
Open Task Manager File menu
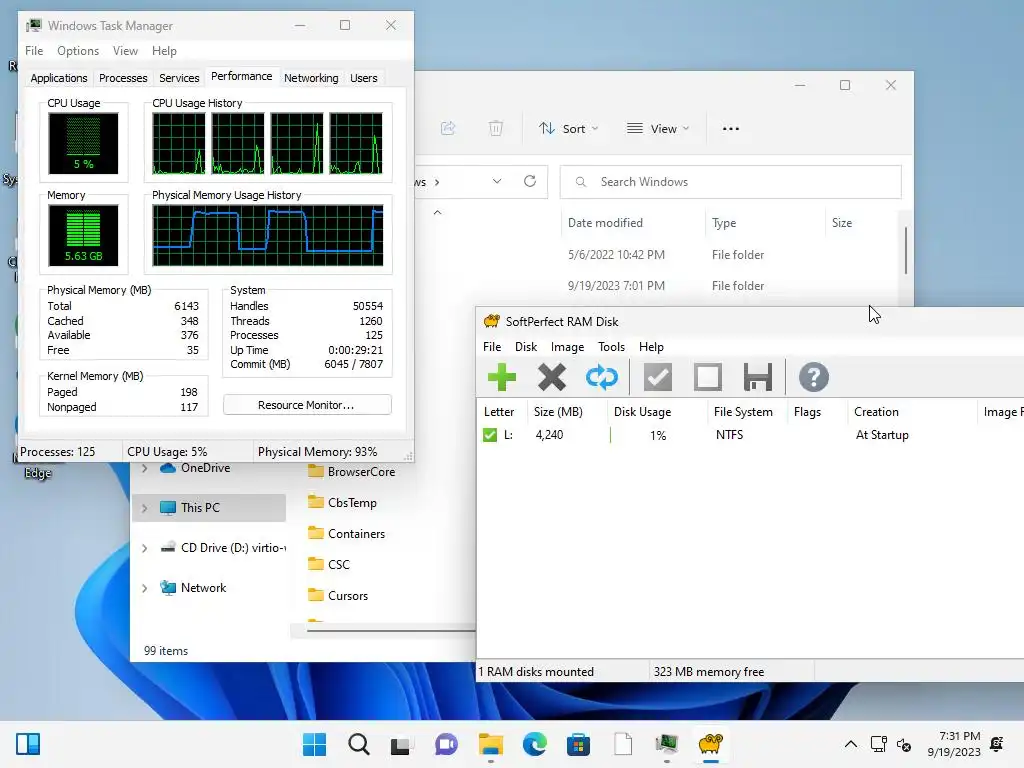pos(34,51)
